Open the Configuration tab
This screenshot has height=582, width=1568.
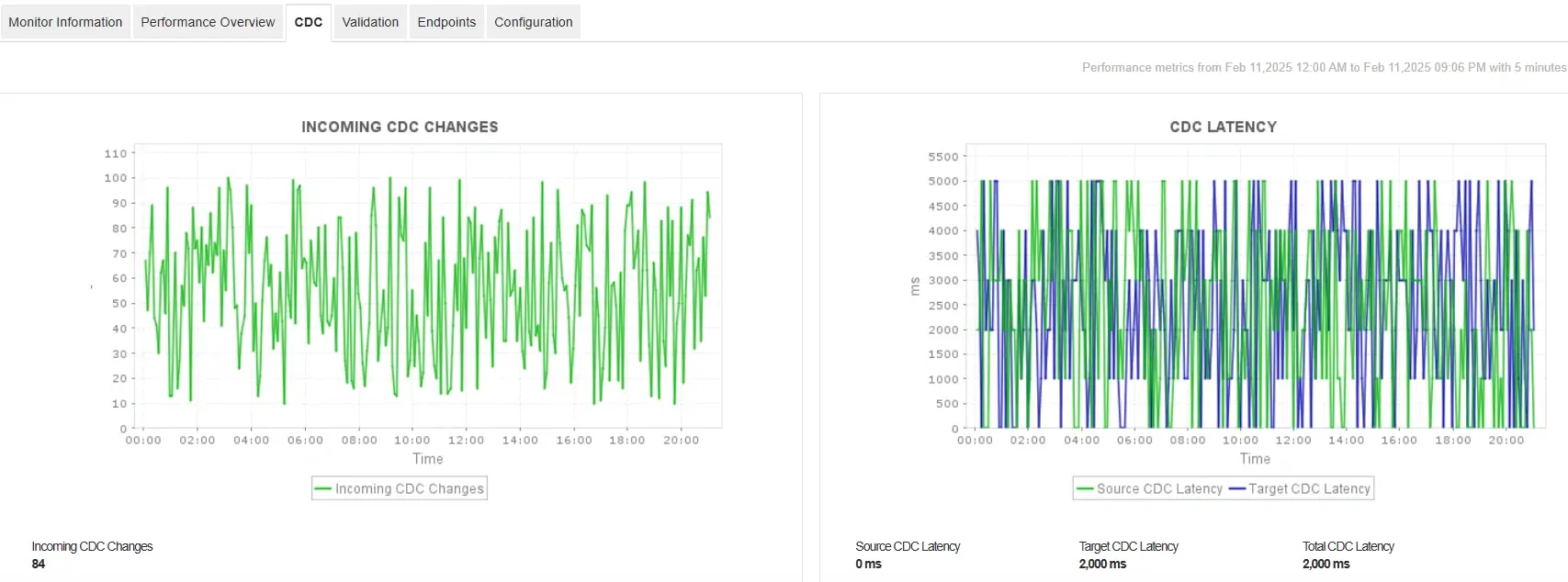pyautogui.click(x=534, y=22)
